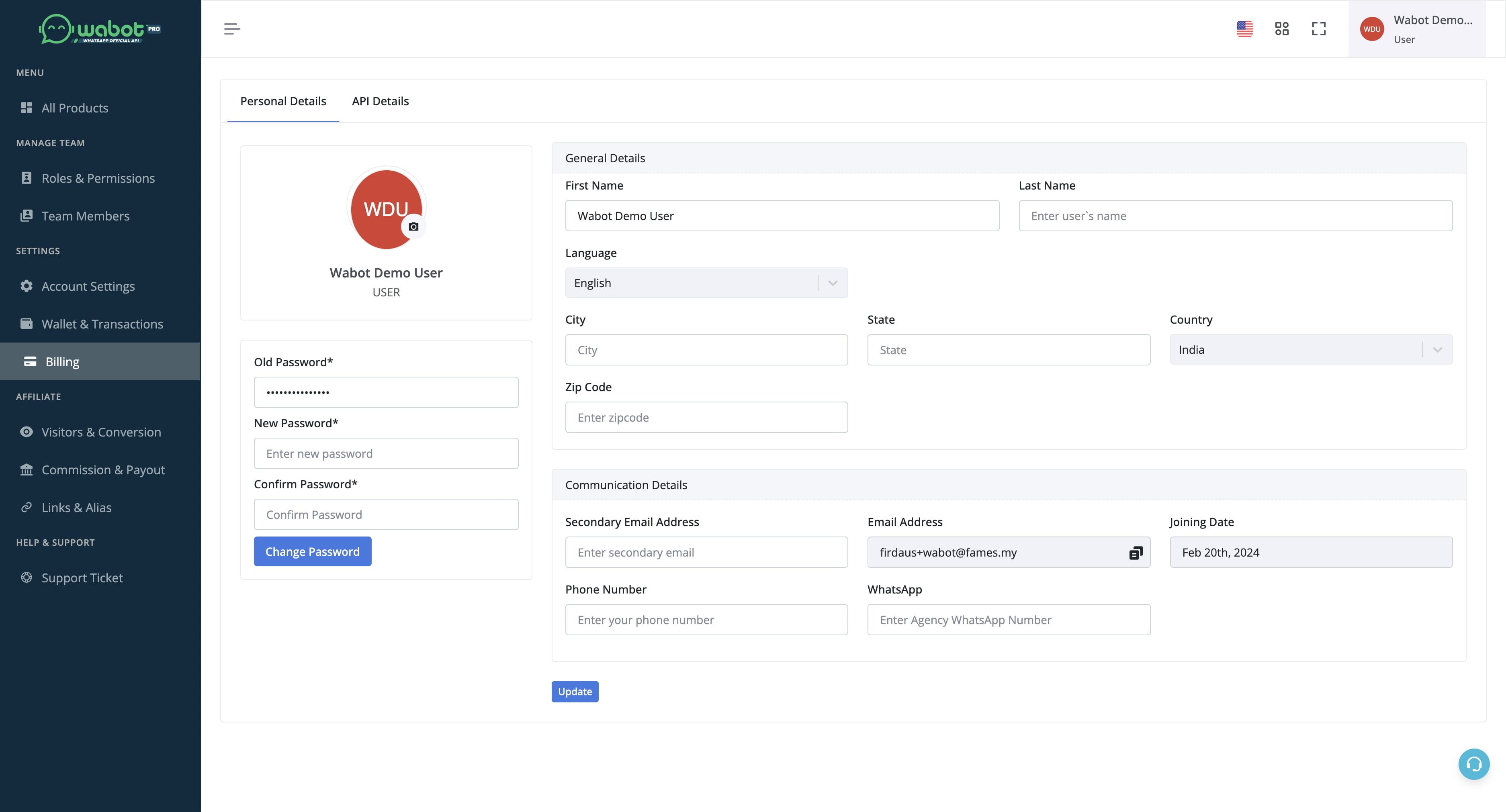Toggle fullscreen mode icon

click(1319, 29)
